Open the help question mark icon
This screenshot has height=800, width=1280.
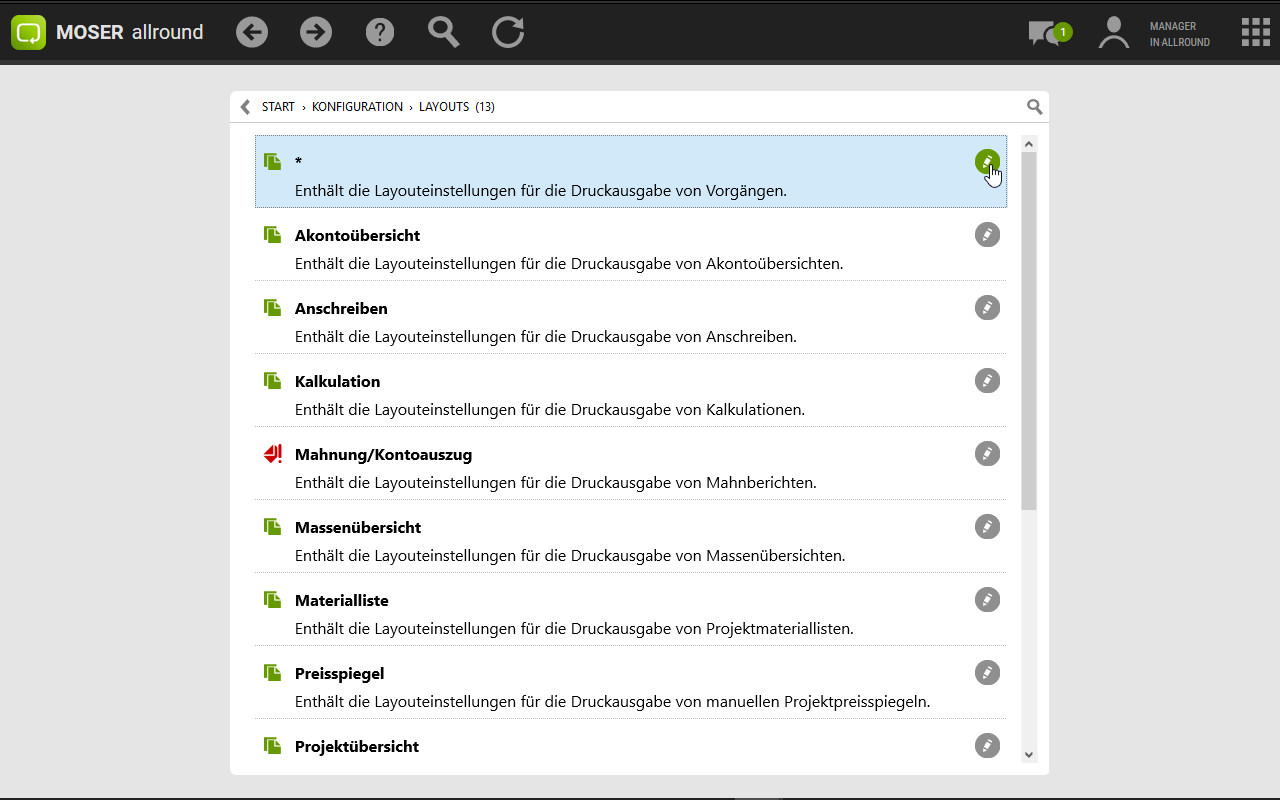(380, 32)
